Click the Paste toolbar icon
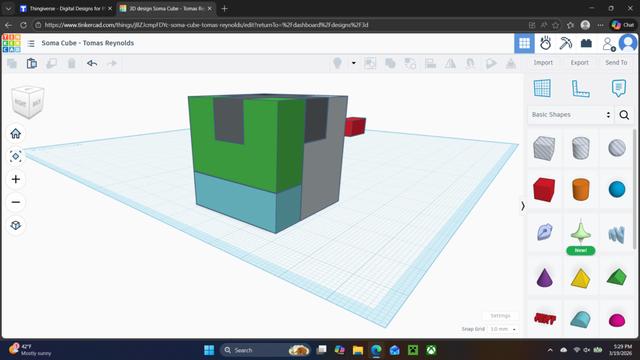 click(32, 63)
